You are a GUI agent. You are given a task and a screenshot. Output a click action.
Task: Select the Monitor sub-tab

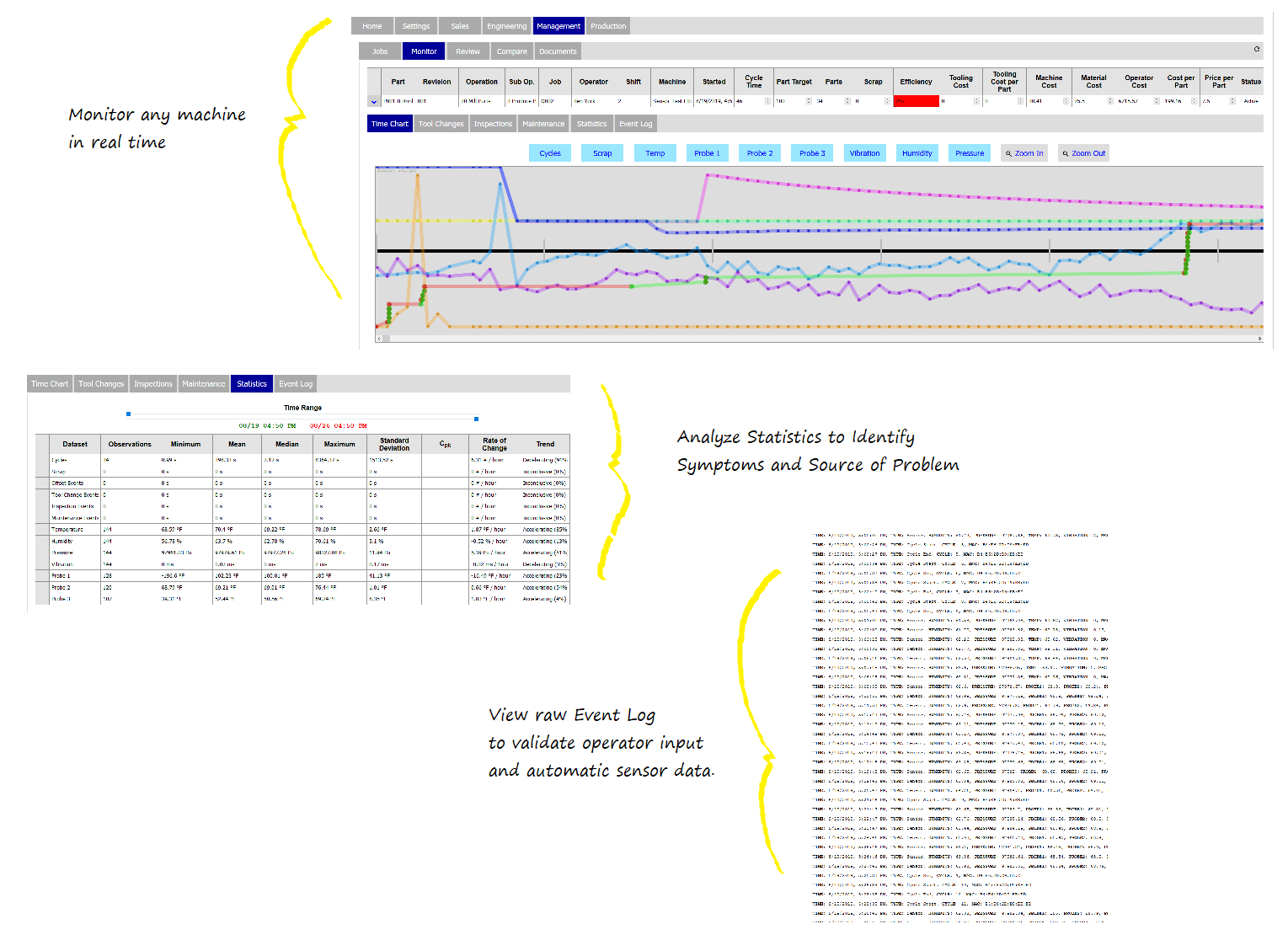click(424, 51)
